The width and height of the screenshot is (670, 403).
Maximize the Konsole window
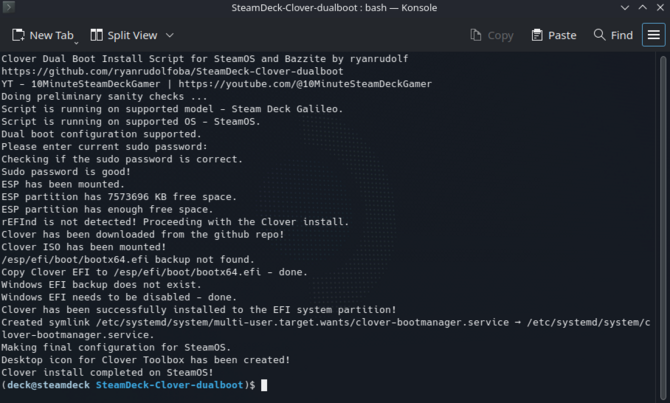click(643, 8)
